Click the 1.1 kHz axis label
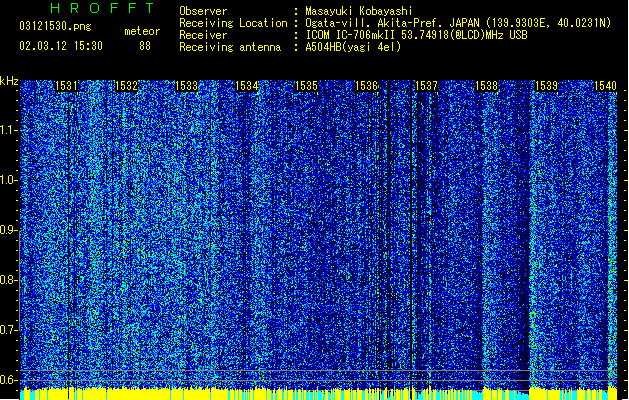The height and width of the screenshot is (400, 629). point(9,130)
